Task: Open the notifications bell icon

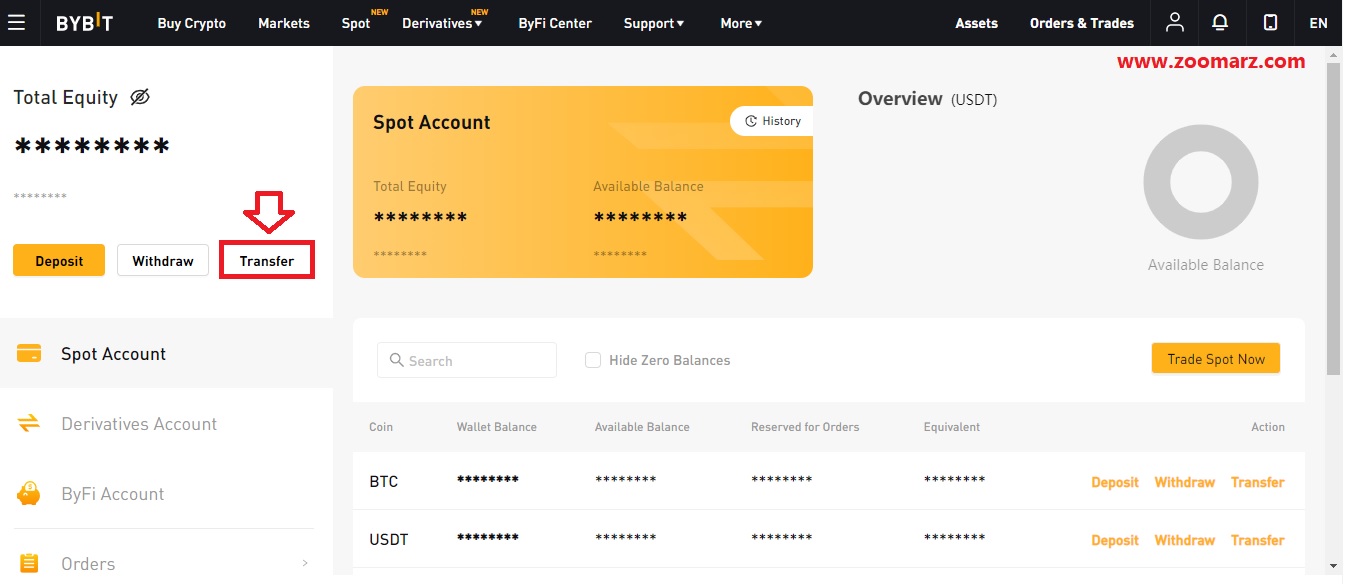Action: pos(1220,22)
